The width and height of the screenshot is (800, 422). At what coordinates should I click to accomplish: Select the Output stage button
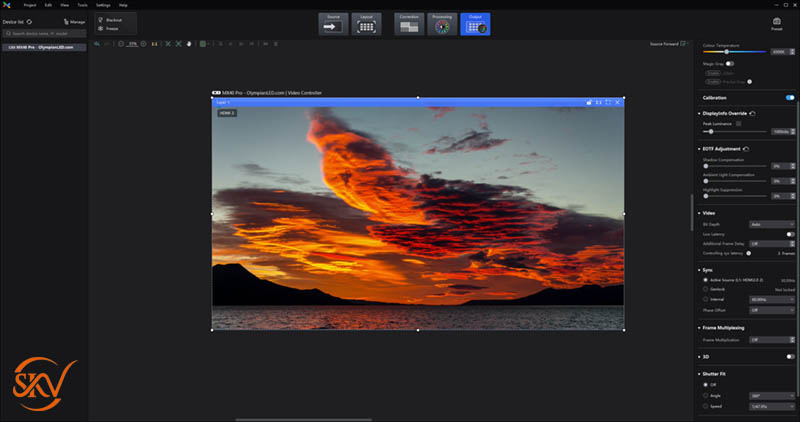click(475, 24)
